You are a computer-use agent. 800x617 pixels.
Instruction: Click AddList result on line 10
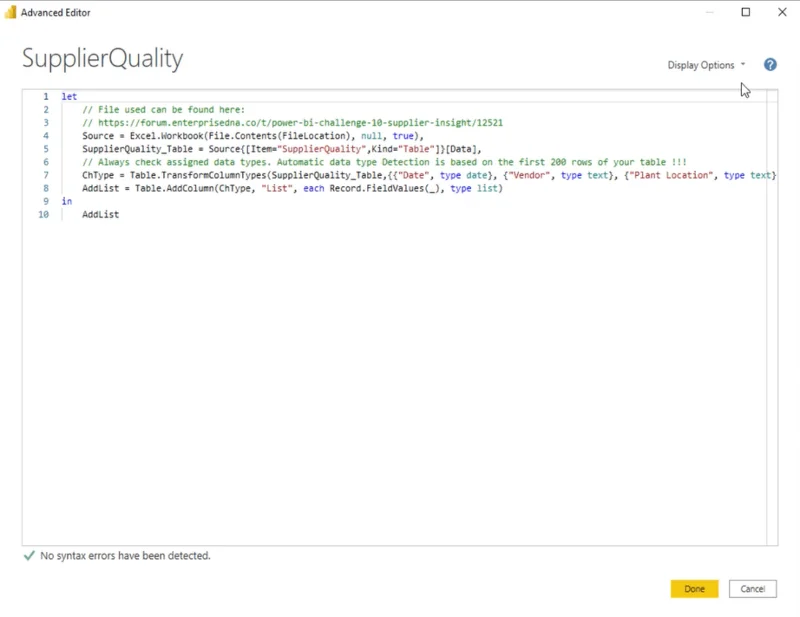(101, 214)
